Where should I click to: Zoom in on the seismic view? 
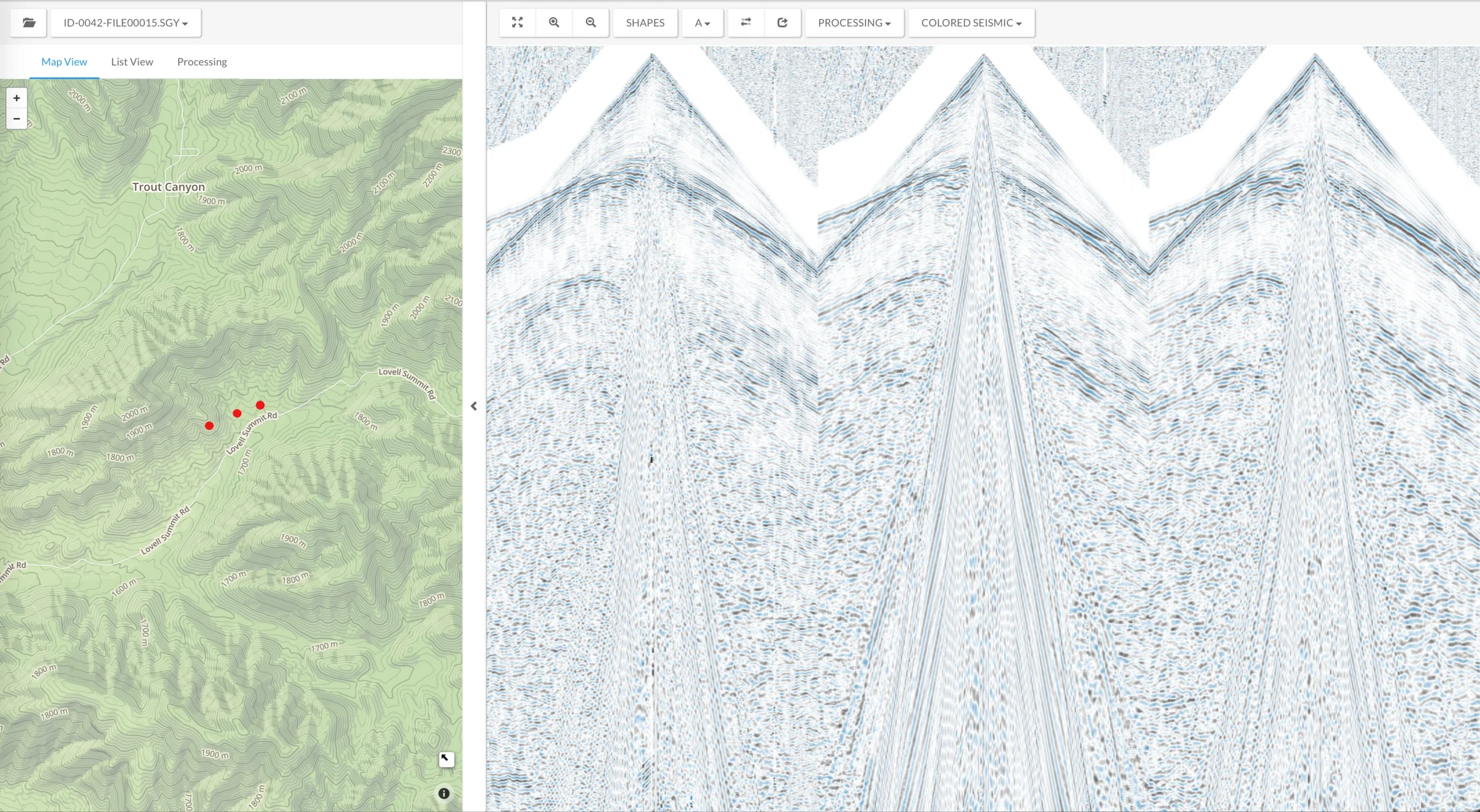pyautogui.click(x=554, y=22)
